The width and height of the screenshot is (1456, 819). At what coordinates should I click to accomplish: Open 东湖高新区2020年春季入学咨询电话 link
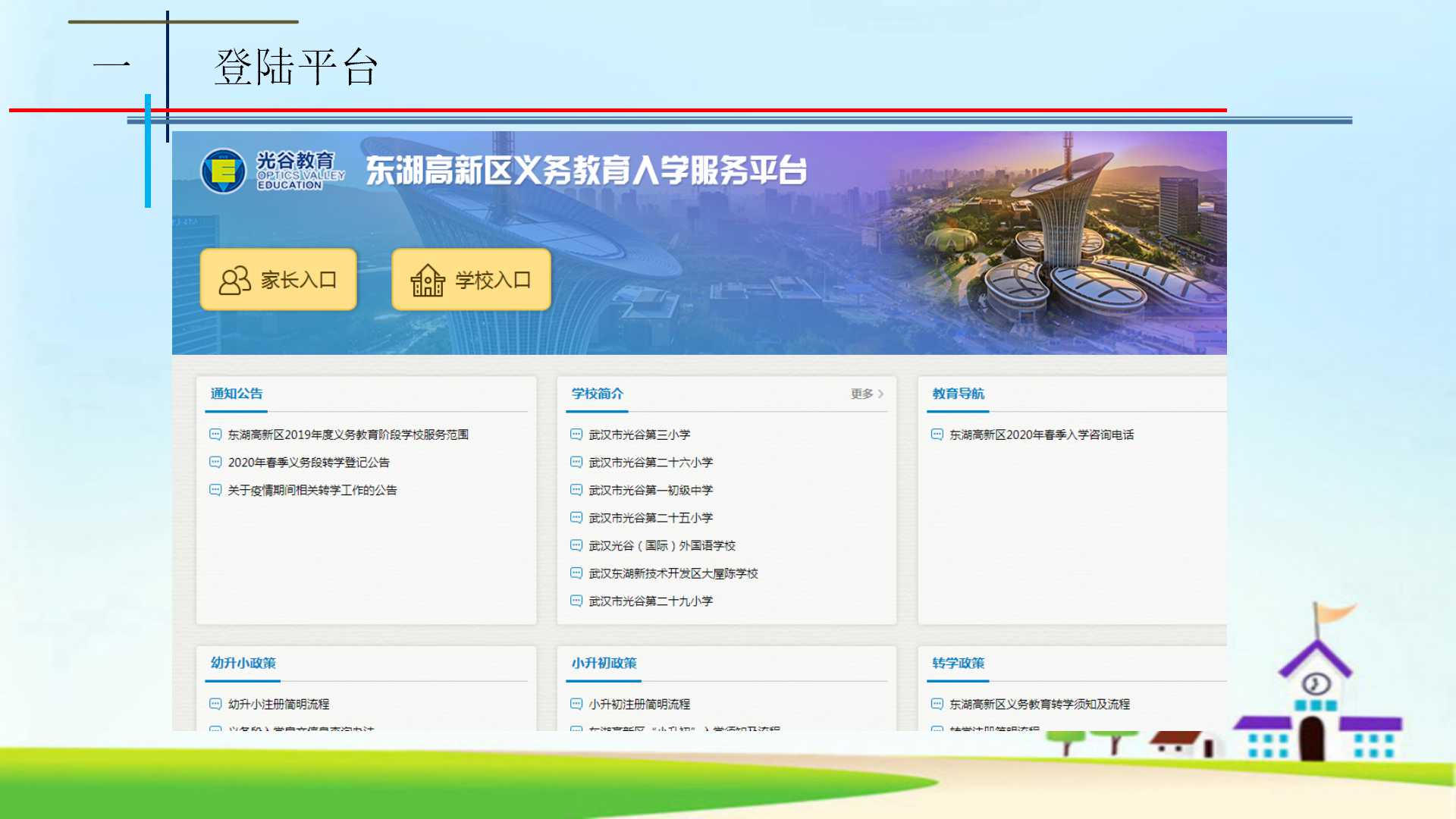(1041, 435)
